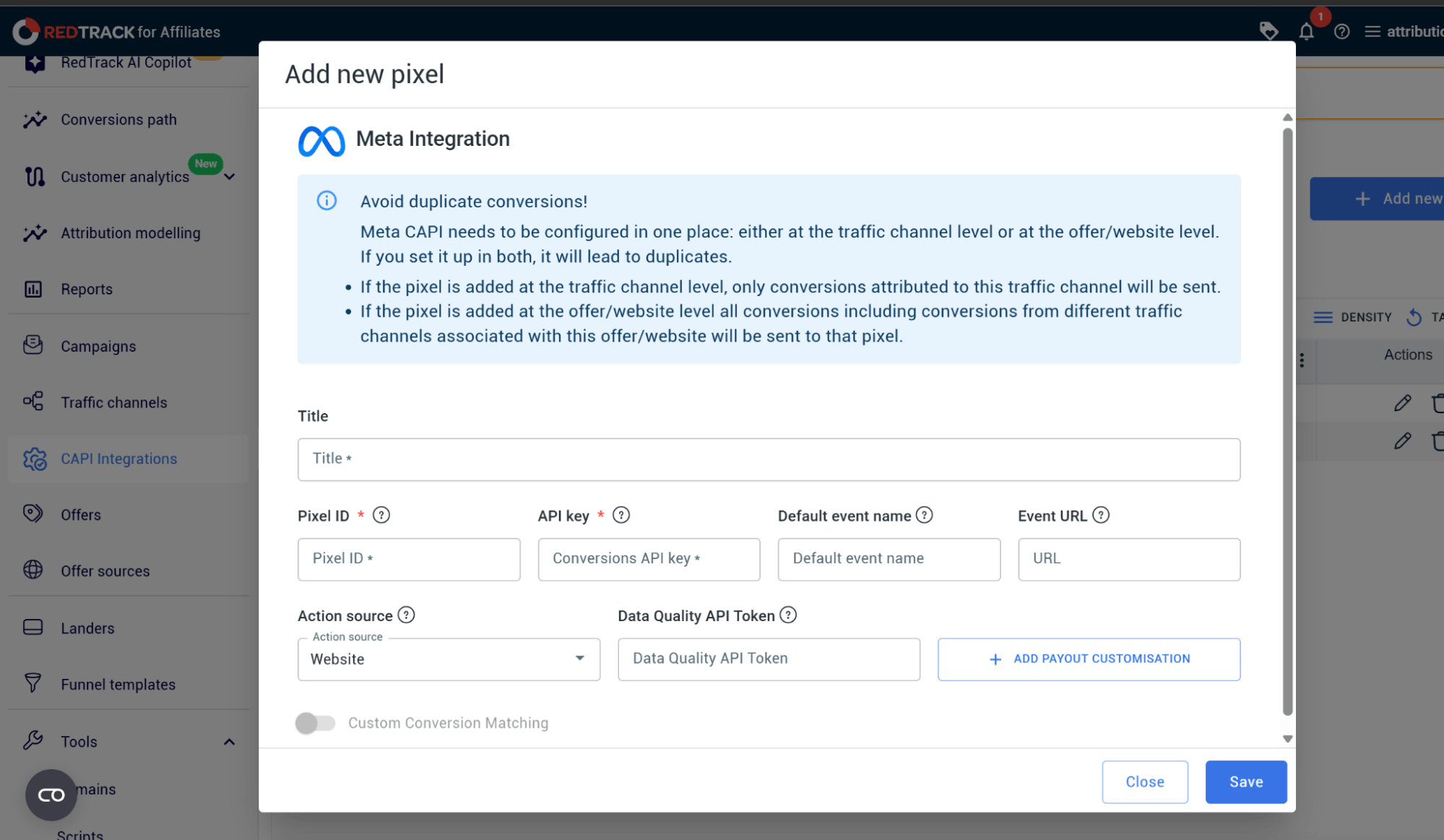The image size is (1444, 840).
Task: Click the Landers sidebar icon
Action: click(33, 627)
